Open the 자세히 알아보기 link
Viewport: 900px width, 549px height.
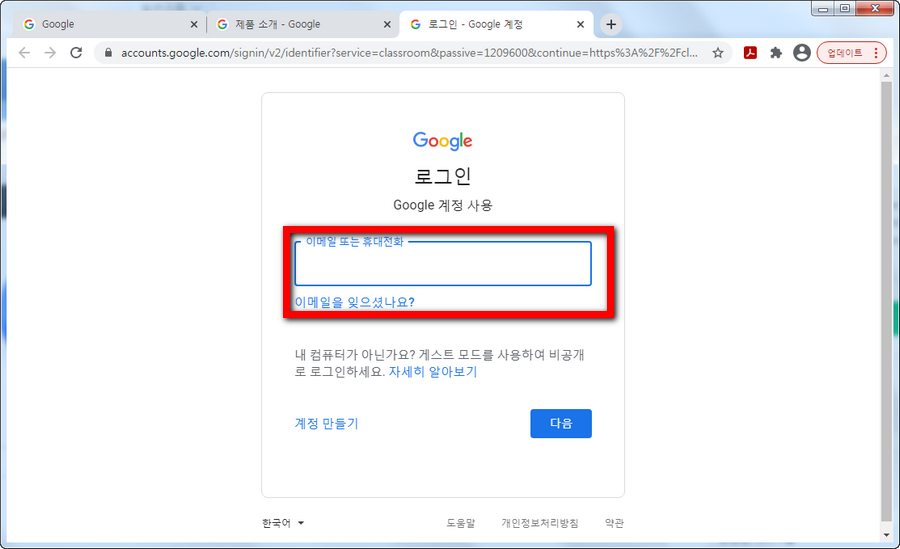[x=433, y=372]
